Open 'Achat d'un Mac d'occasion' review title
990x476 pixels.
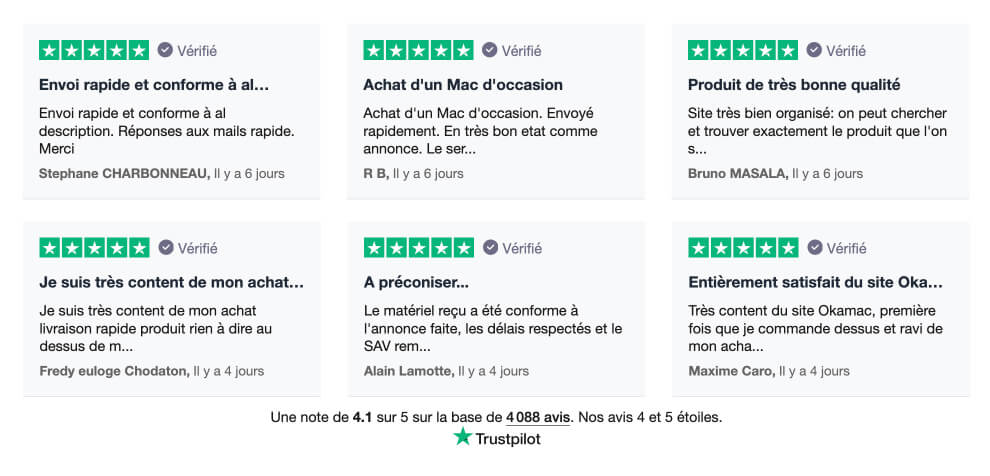[x=463, y=85]
